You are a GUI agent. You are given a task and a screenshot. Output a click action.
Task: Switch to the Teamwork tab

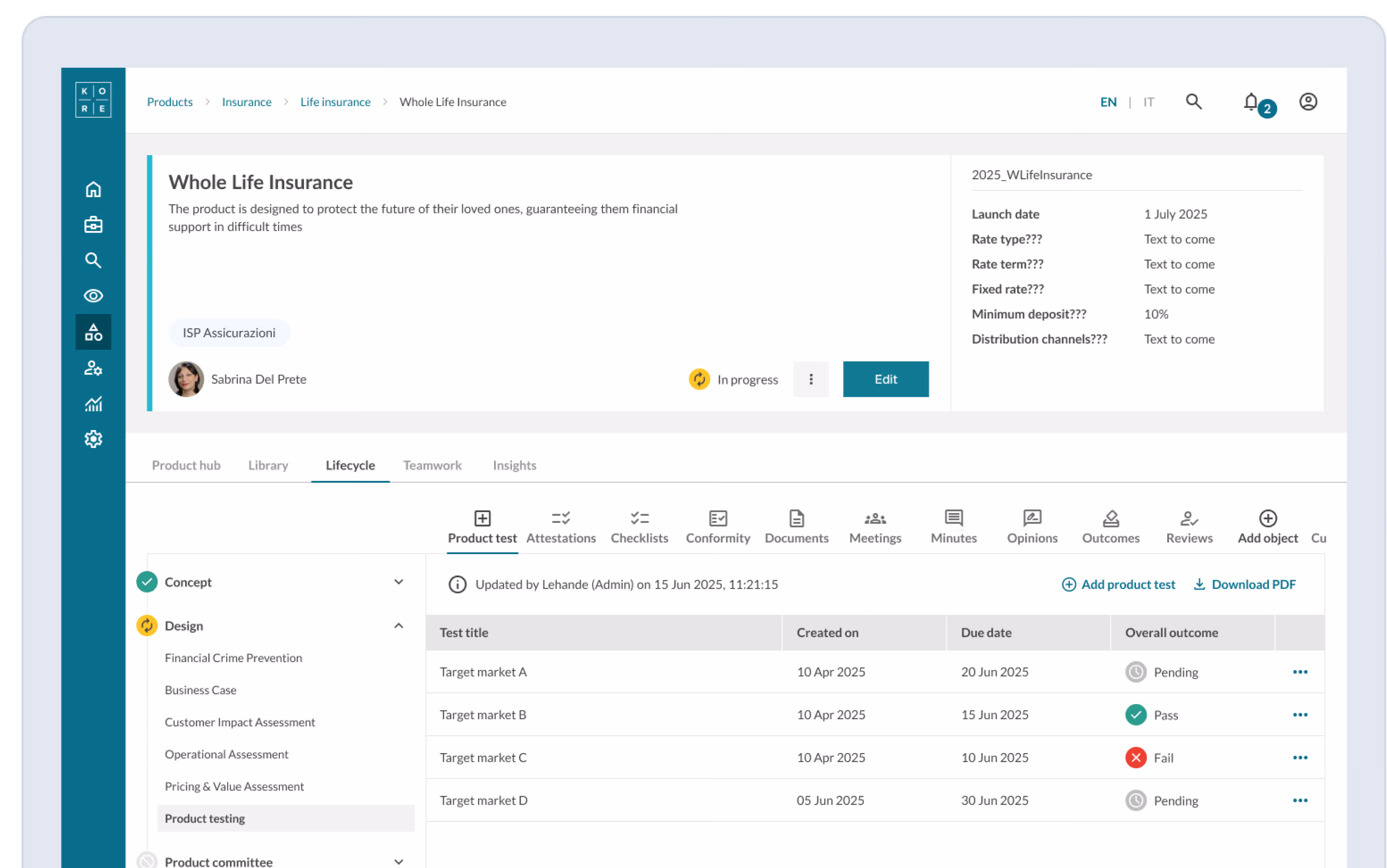pos(432,465)
